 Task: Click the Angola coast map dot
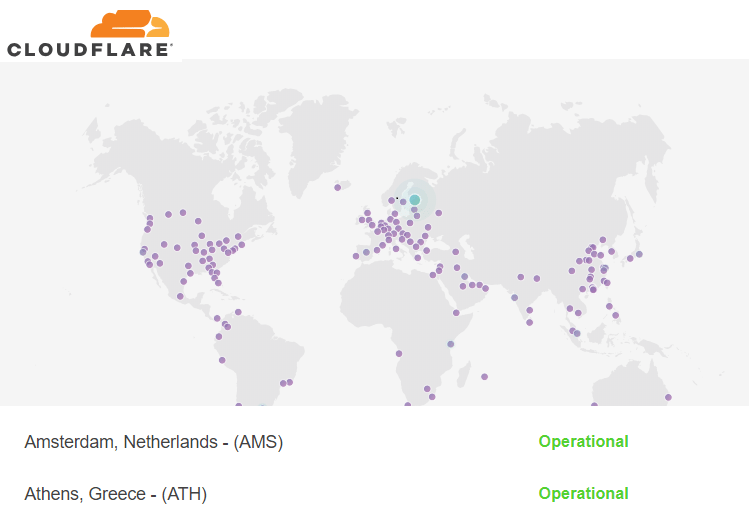coord(399,354)
